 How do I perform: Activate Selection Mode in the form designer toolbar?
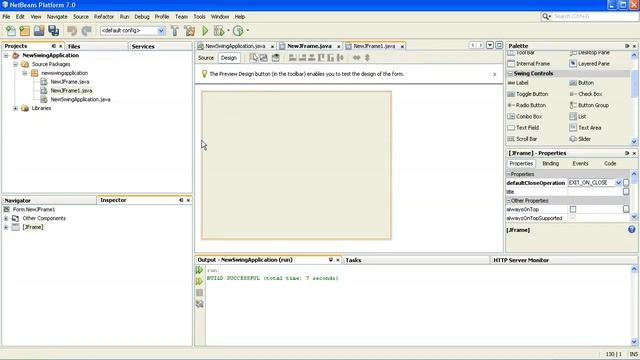pyautogui.click(x=253, y=58)
